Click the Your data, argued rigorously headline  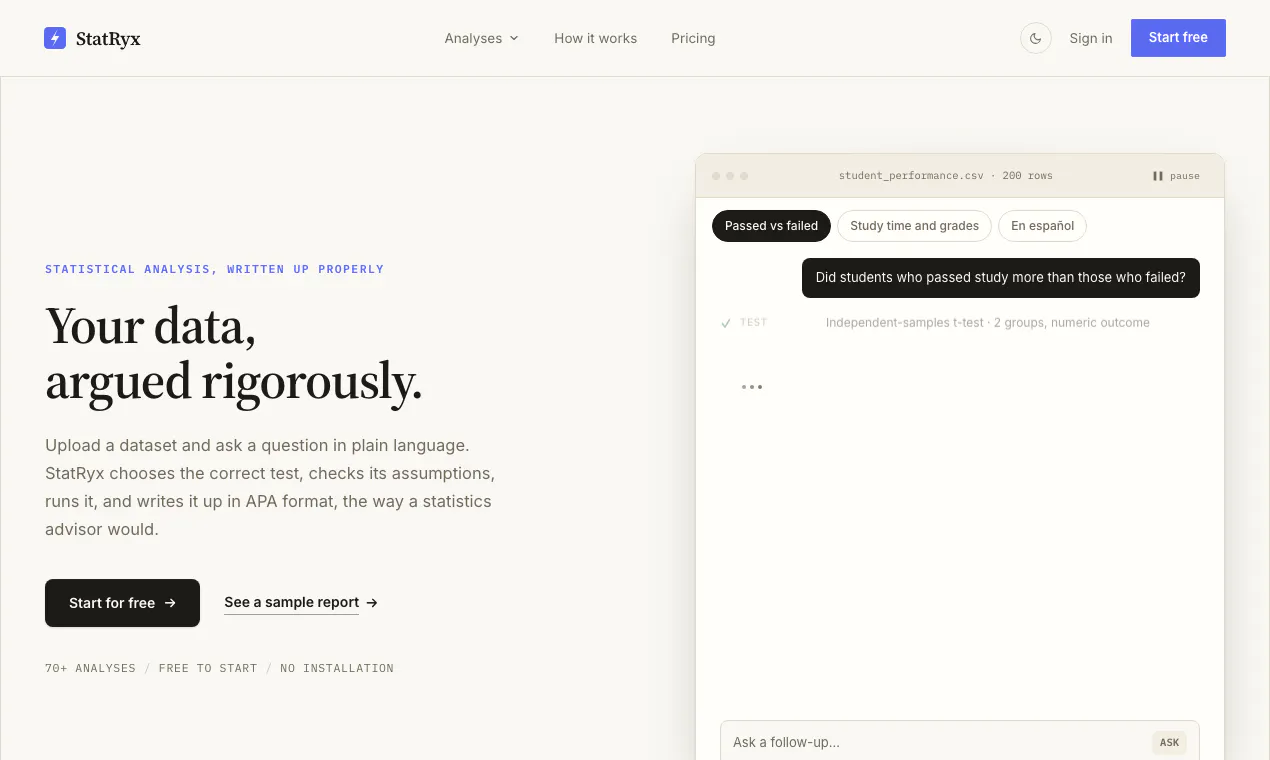[234, 354]
